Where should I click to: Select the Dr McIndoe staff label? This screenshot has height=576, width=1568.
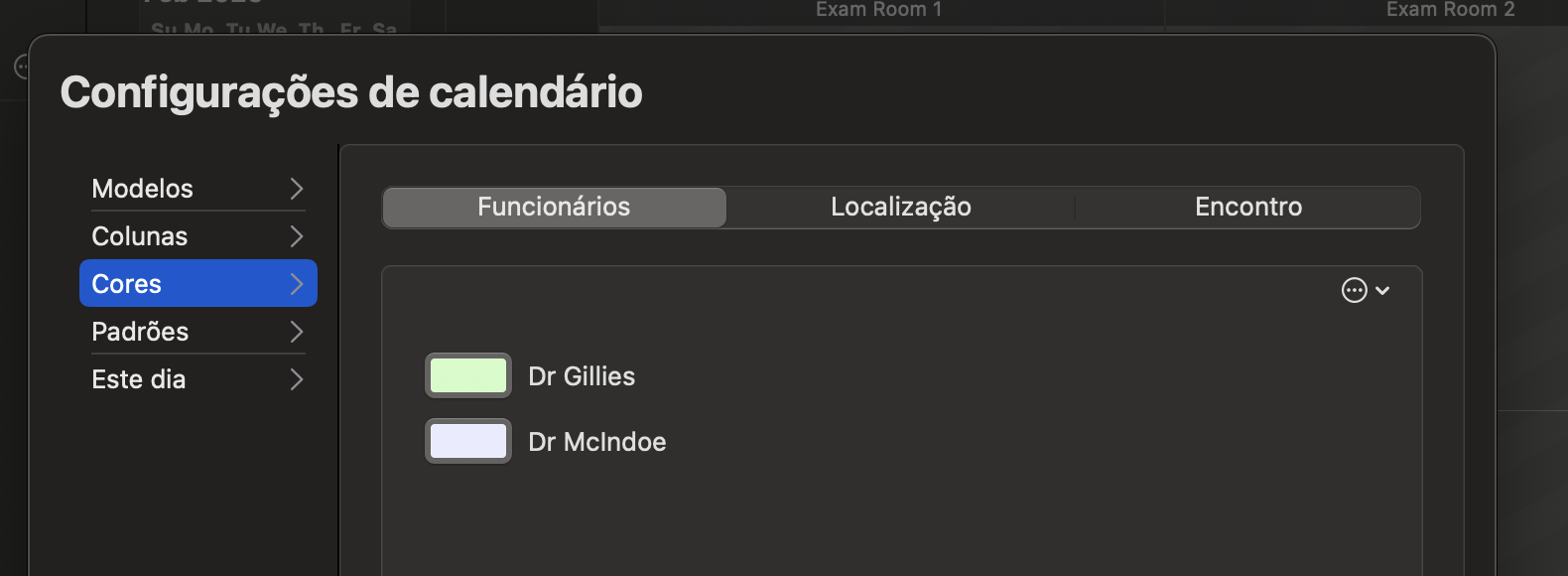coord(597,442)
